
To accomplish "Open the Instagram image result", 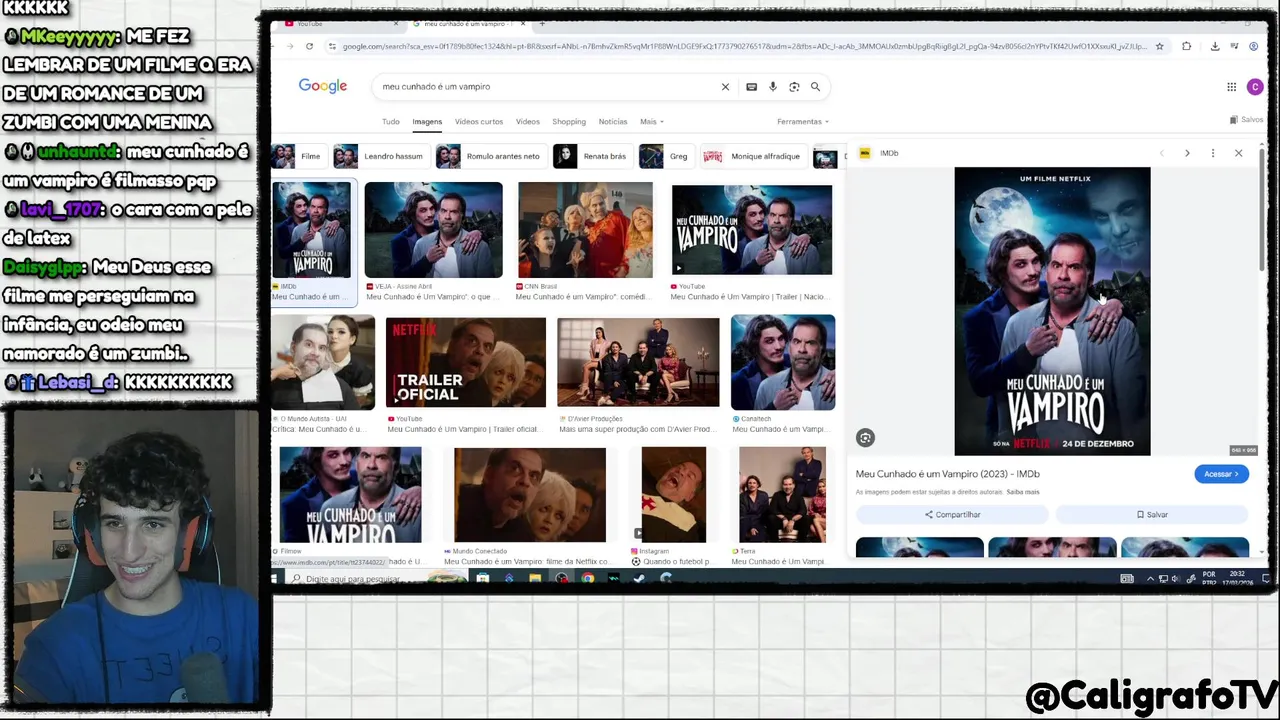I will (674, 495).
